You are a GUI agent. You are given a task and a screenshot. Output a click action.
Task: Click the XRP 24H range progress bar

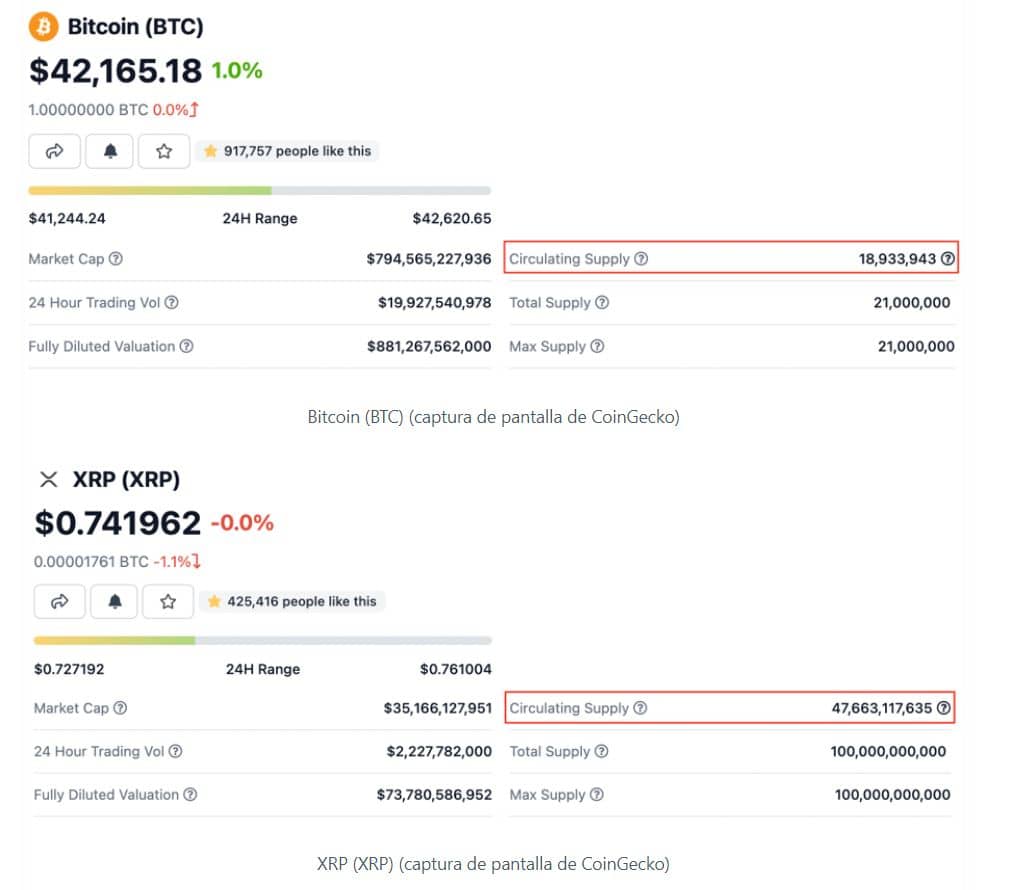[x=263, y=640]
